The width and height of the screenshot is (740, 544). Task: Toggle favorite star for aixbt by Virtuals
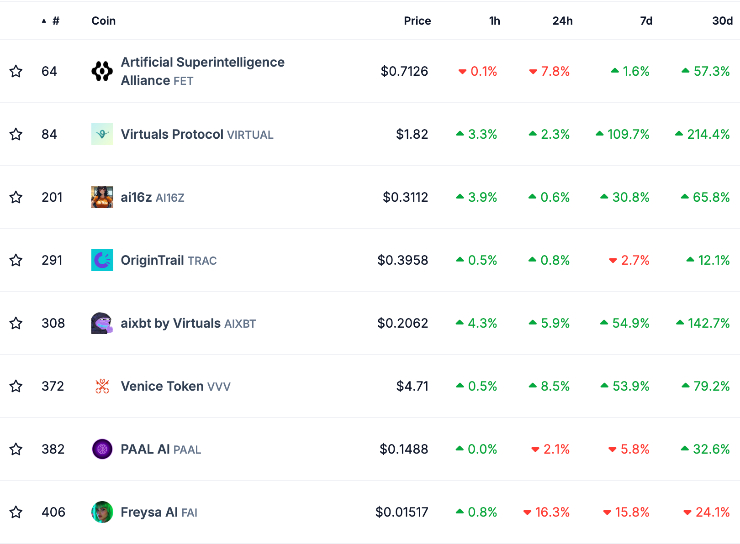click(x=16, y=323)
